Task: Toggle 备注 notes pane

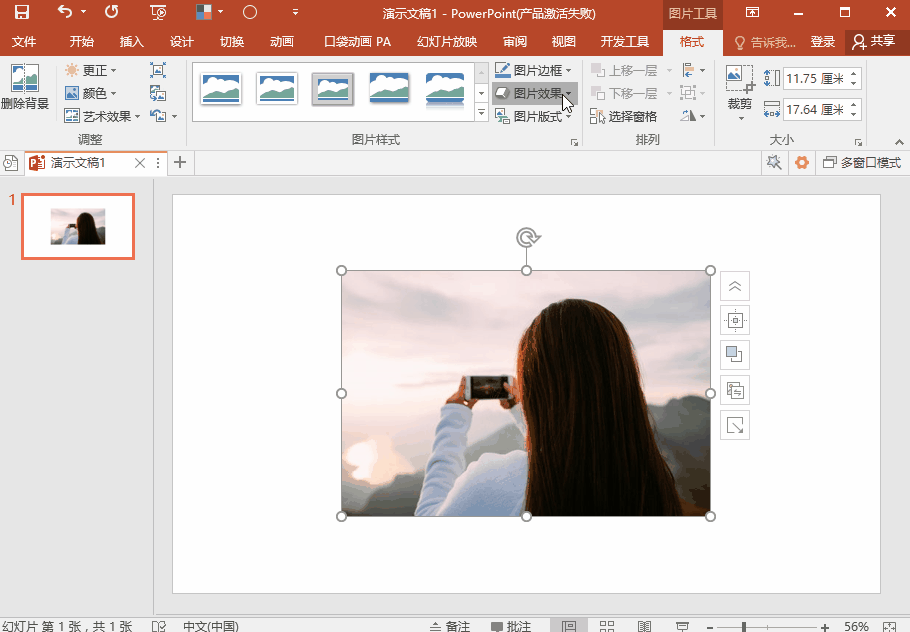Action: (450, 626)
